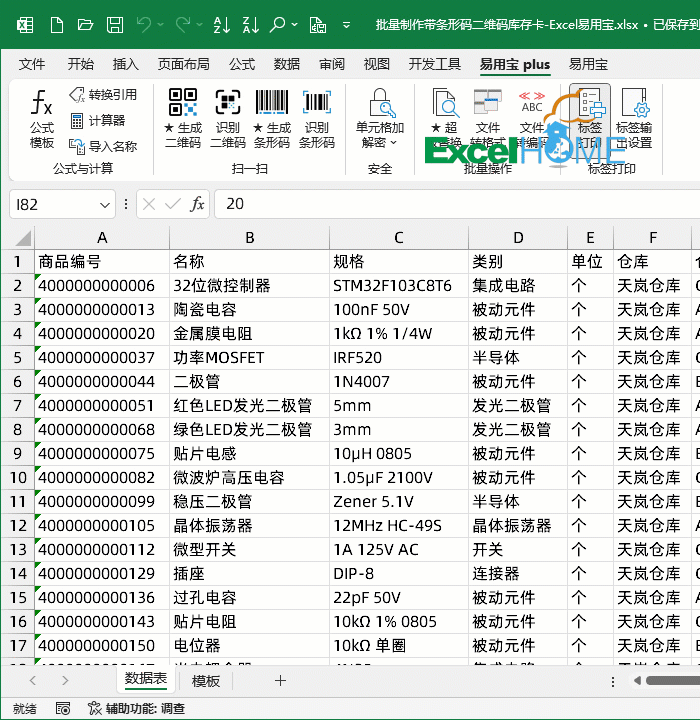The width and height of the screenshot is (700, 720).
Task: Customize the quick access toolbar
Action: [346, 25]
